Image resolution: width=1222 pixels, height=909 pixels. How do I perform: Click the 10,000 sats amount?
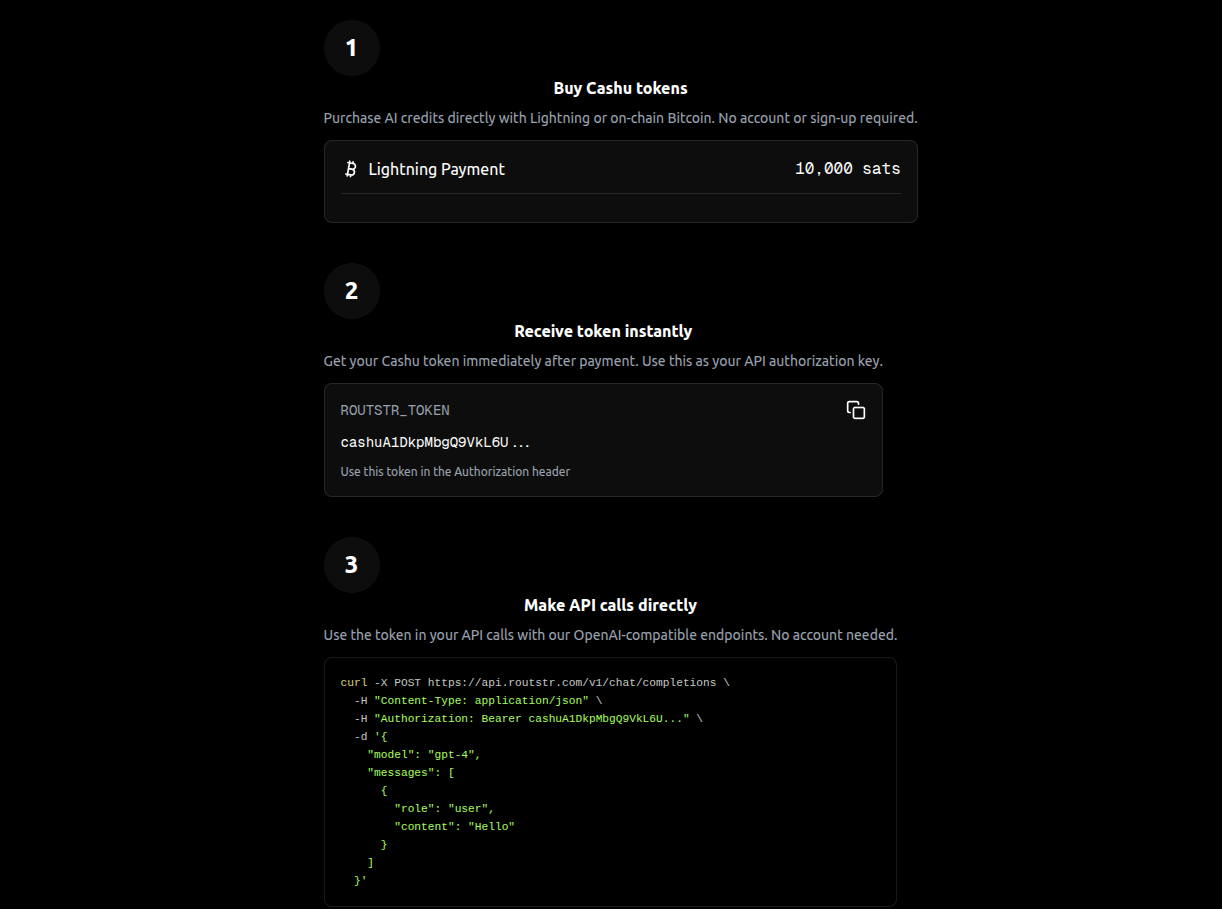coord(847,169)
